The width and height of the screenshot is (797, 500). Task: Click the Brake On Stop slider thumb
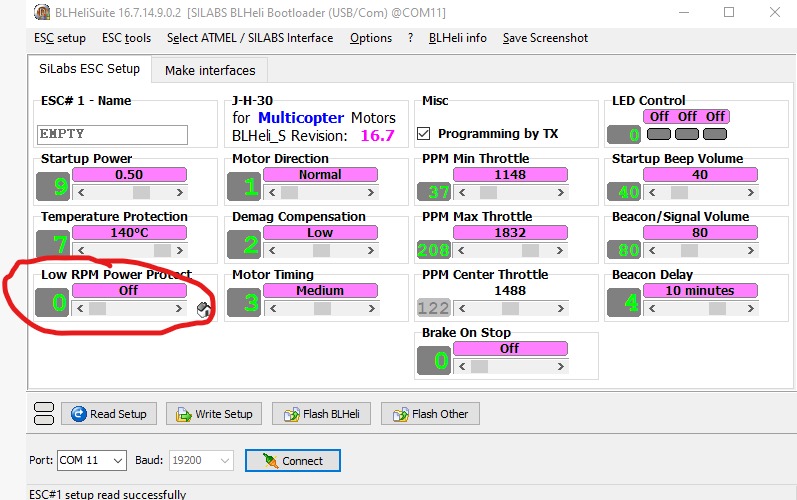479,366
